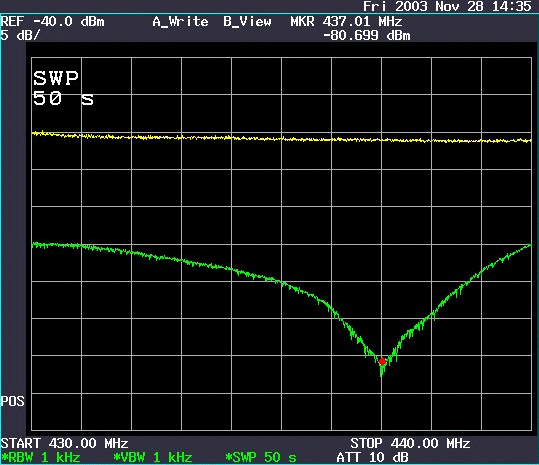Click the green trace left starting point
This screenshot has width=539, height=465.
[x=34, y=245]
